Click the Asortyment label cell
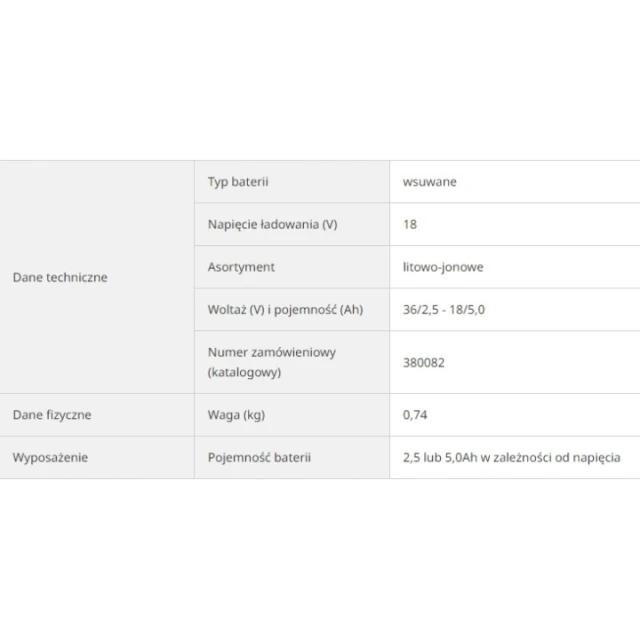 tap(292, 267)
